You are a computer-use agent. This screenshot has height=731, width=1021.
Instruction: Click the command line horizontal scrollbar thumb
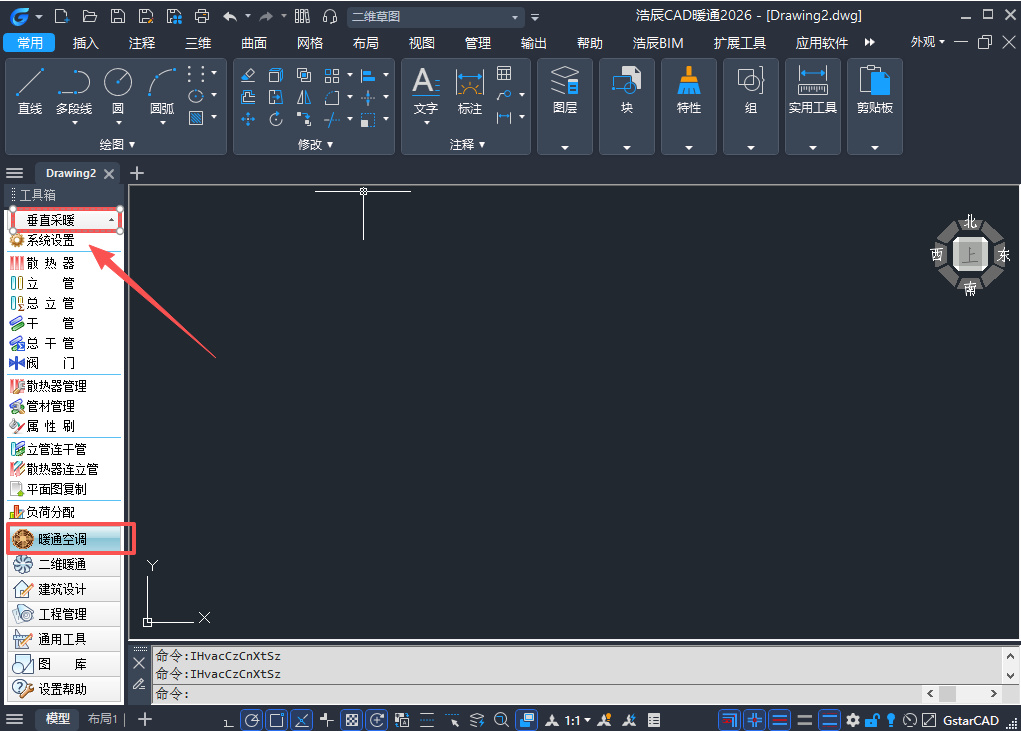click(x=947, y=693)
